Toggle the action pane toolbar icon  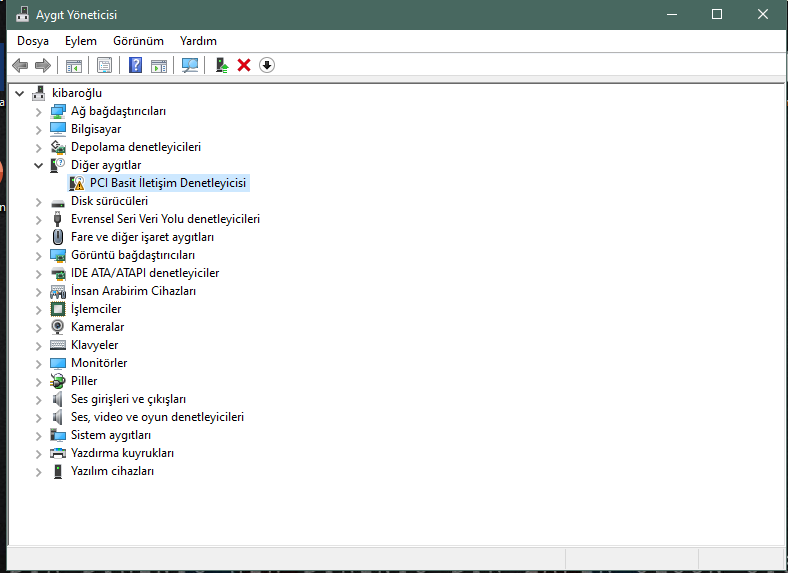tap(159, 65)
